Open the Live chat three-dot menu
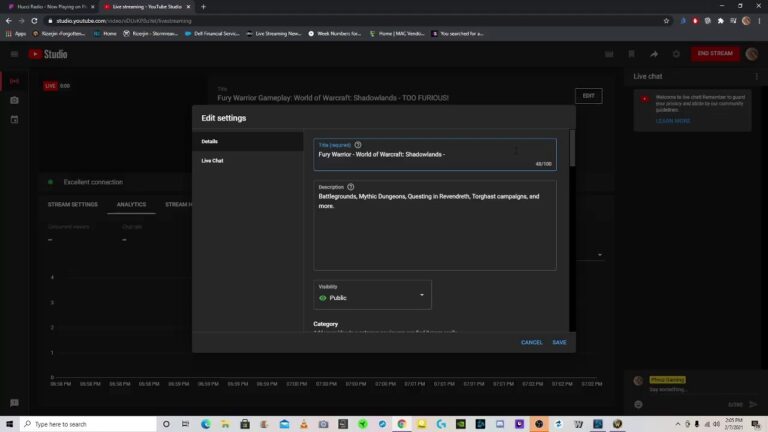 (x=757, y=76)
